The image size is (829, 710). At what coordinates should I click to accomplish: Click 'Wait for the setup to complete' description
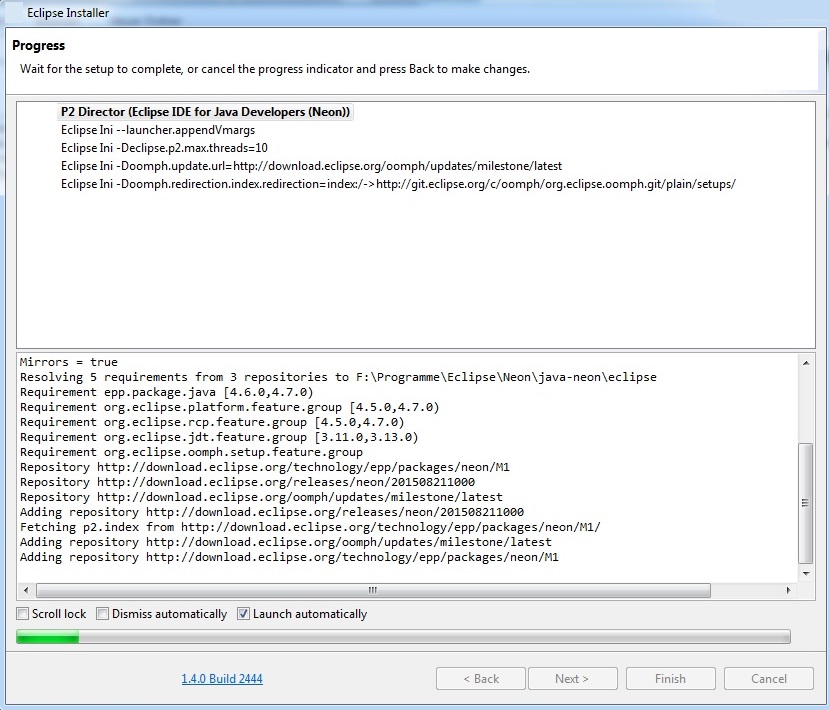pyautogui.click(x=275, y=69)
